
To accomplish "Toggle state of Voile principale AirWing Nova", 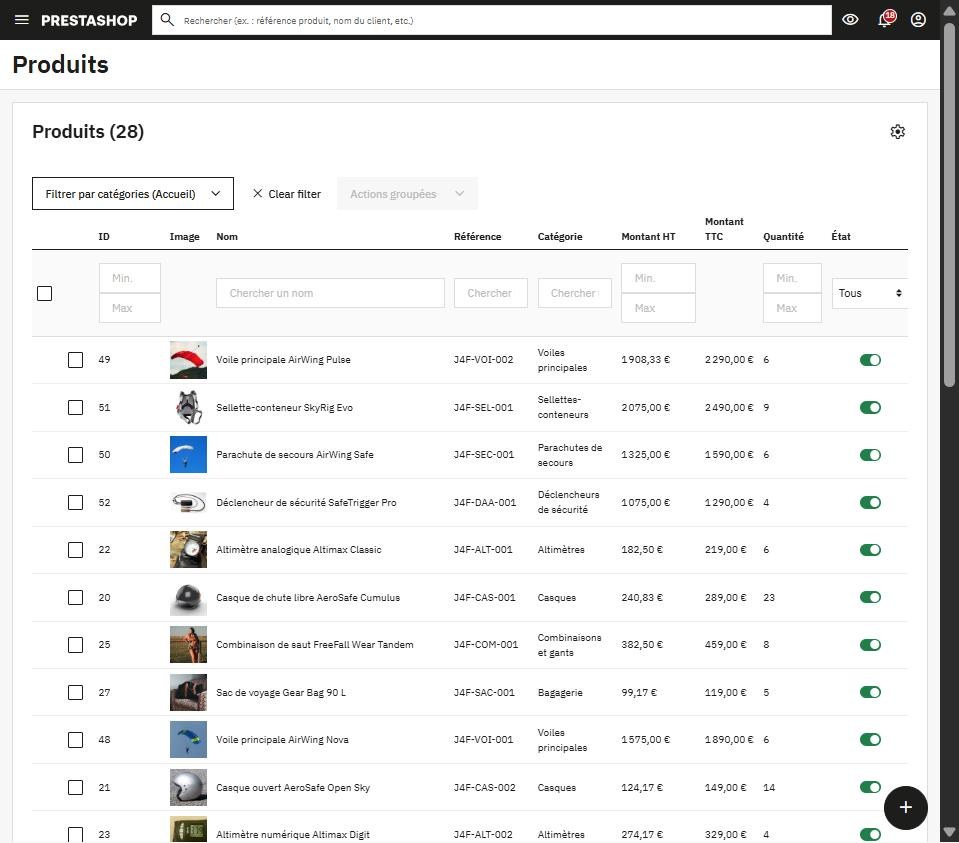I will pos(870,740).
